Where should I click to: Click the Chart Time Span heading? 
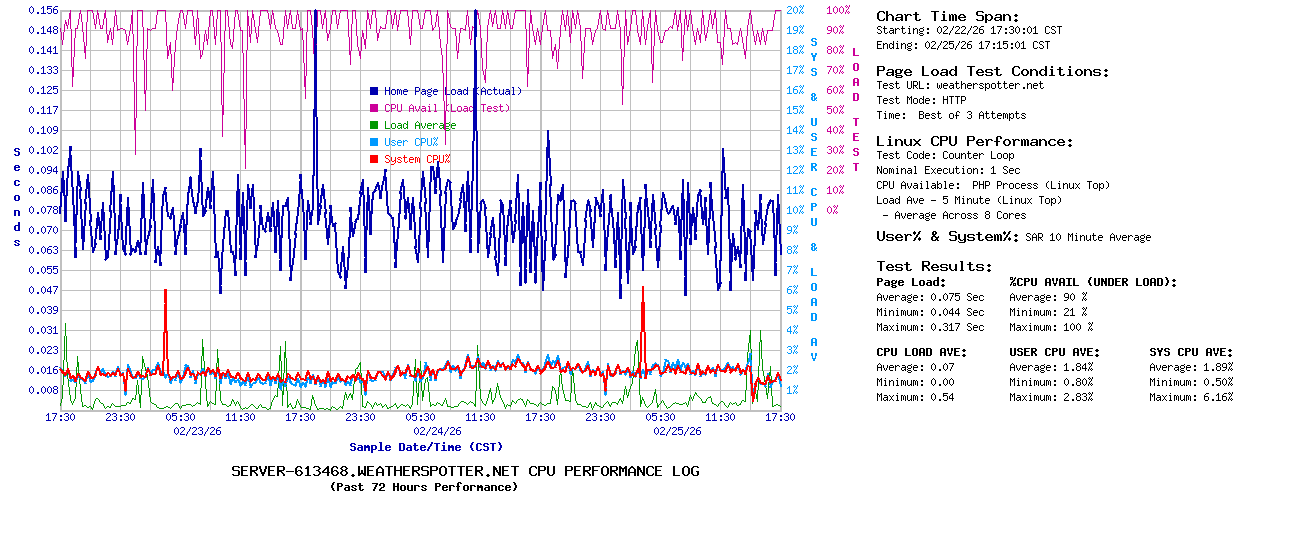tap(948, 16)
